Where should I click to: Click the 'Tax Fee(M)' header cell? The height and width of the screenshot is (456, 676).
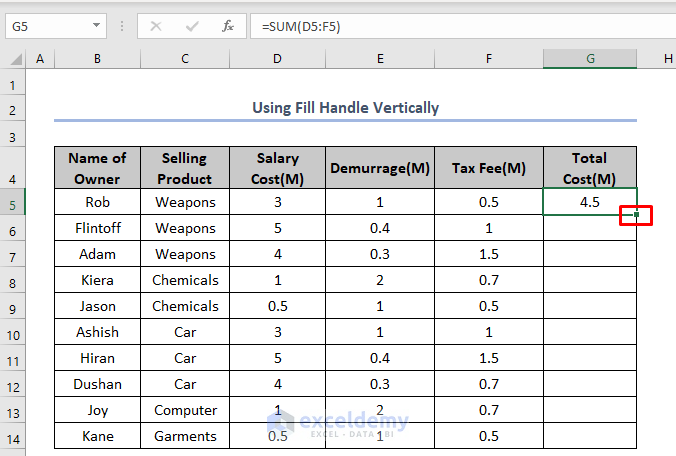click(488, 168)
